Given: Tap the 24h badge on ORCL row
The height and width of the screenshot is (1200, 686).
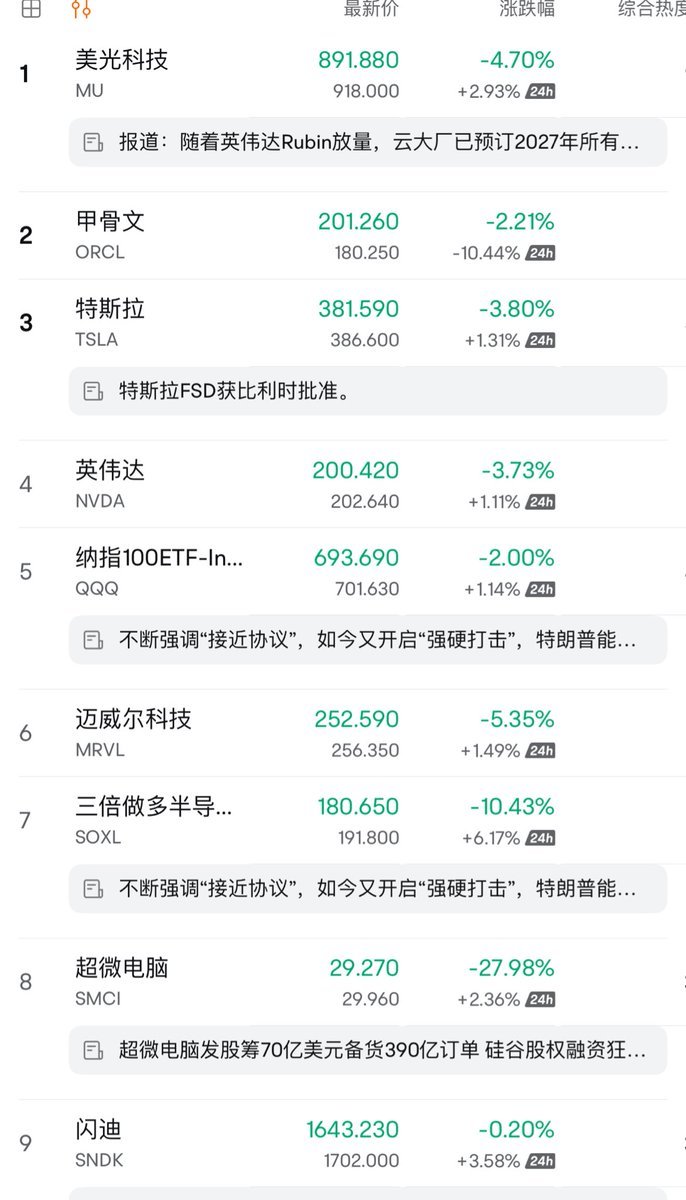Looking at the screenshot, I should pyautogui.click(x=540, y=253).
